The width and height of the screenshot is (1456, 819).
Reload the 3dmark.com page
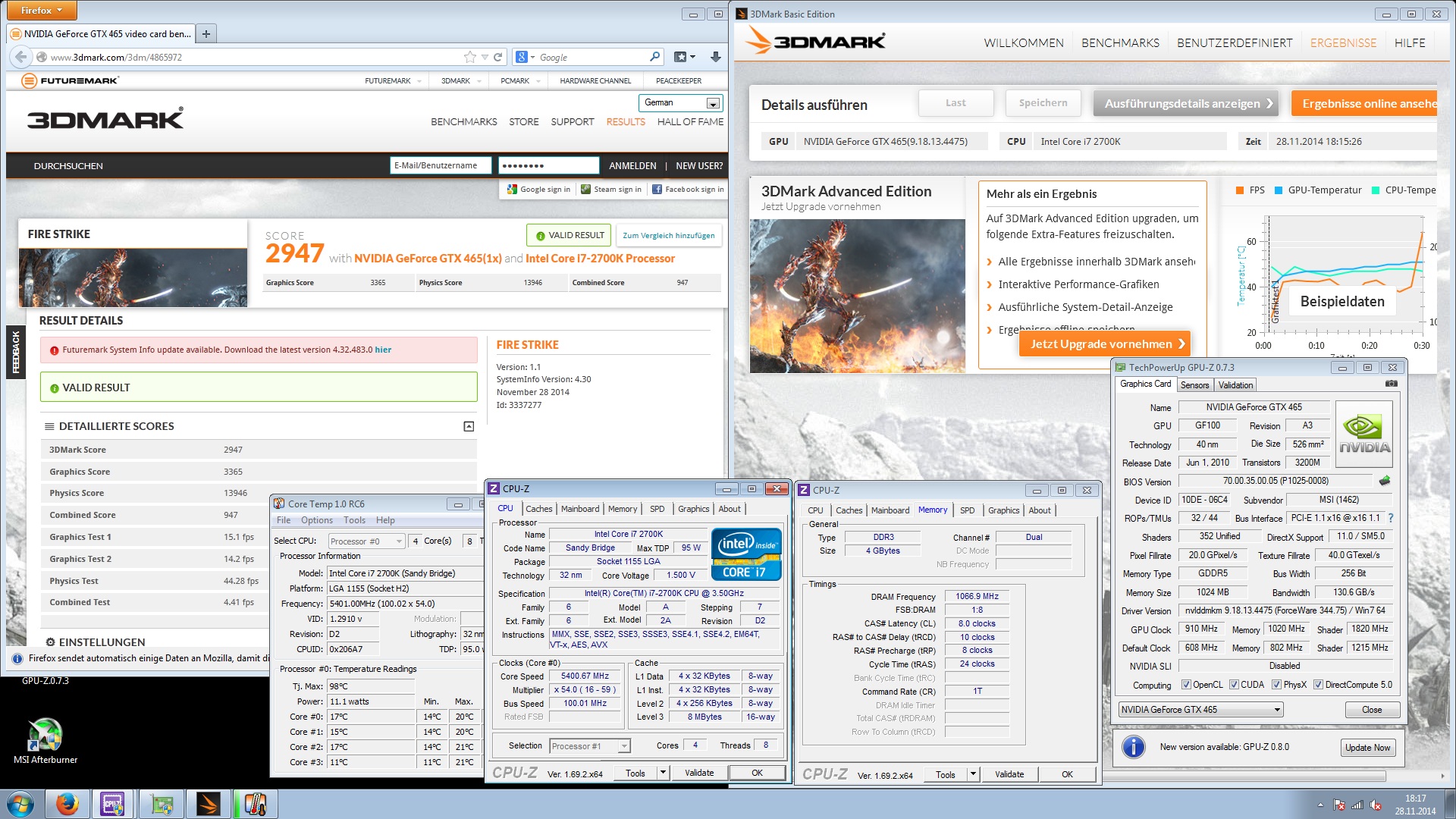point(498,57)
